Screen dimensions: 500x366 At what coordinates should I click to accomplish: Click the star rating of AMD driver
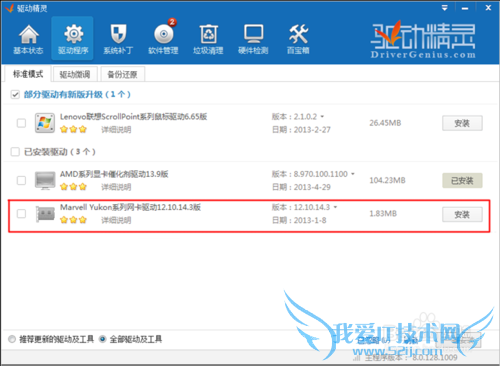[73, 187]
